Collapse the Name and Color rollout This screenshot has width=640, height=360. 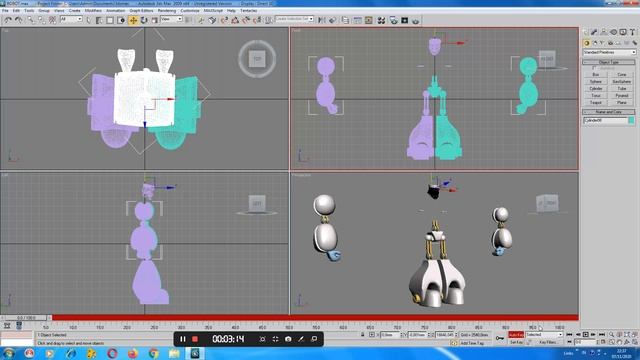(x=609, y=112)
